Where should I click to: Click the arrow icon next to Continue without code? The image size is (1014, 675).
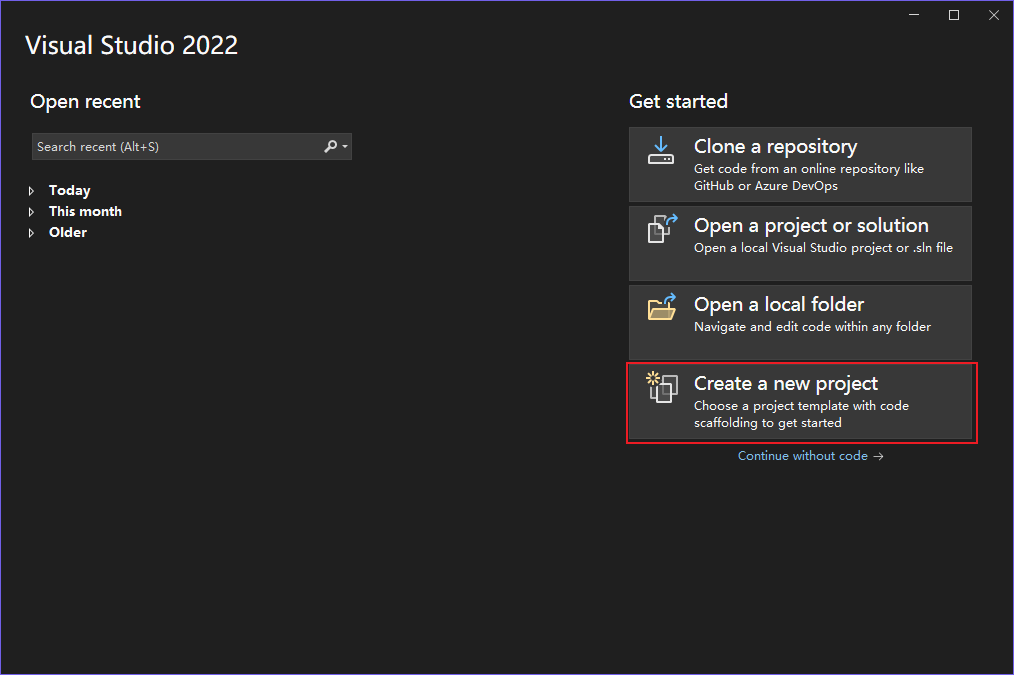click(x=878, y=455)
